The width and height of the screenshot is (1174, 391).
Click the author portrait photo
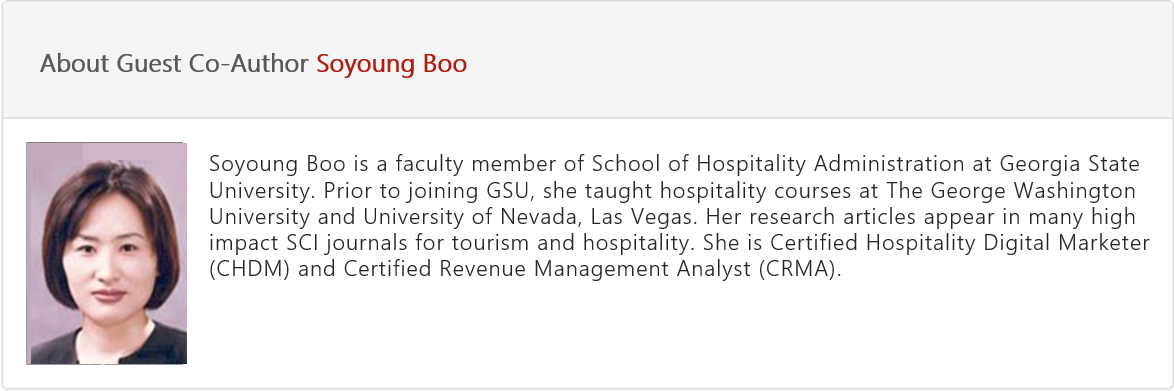coord(106,253)
